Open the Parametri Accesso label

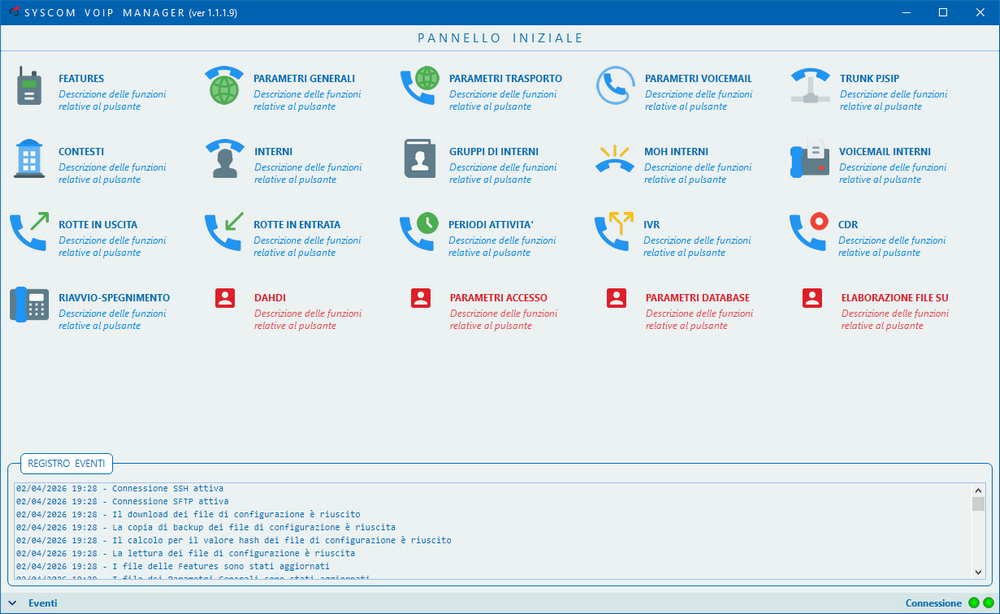click(x=498, y=298)
